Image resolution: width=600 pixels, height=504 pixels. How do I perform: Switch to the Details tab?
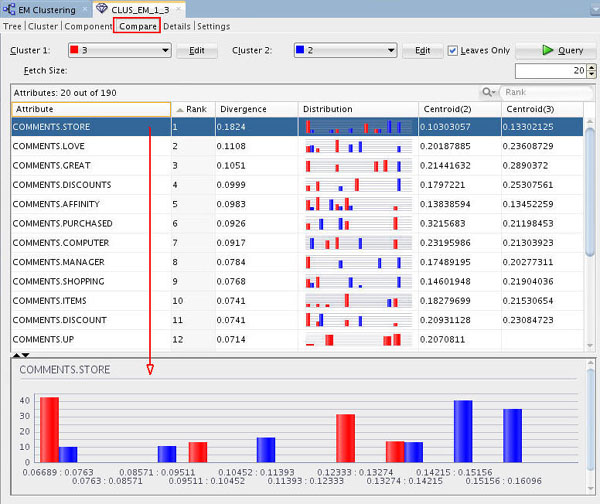176,25
